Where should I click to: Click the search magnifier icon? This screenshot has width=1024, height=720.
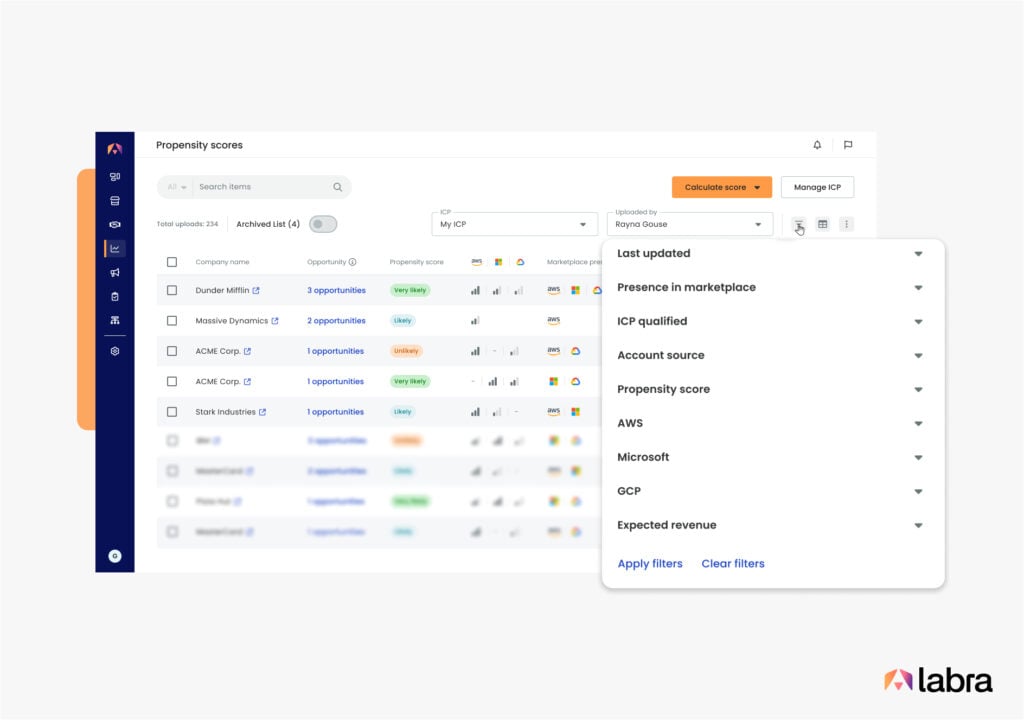338,187
